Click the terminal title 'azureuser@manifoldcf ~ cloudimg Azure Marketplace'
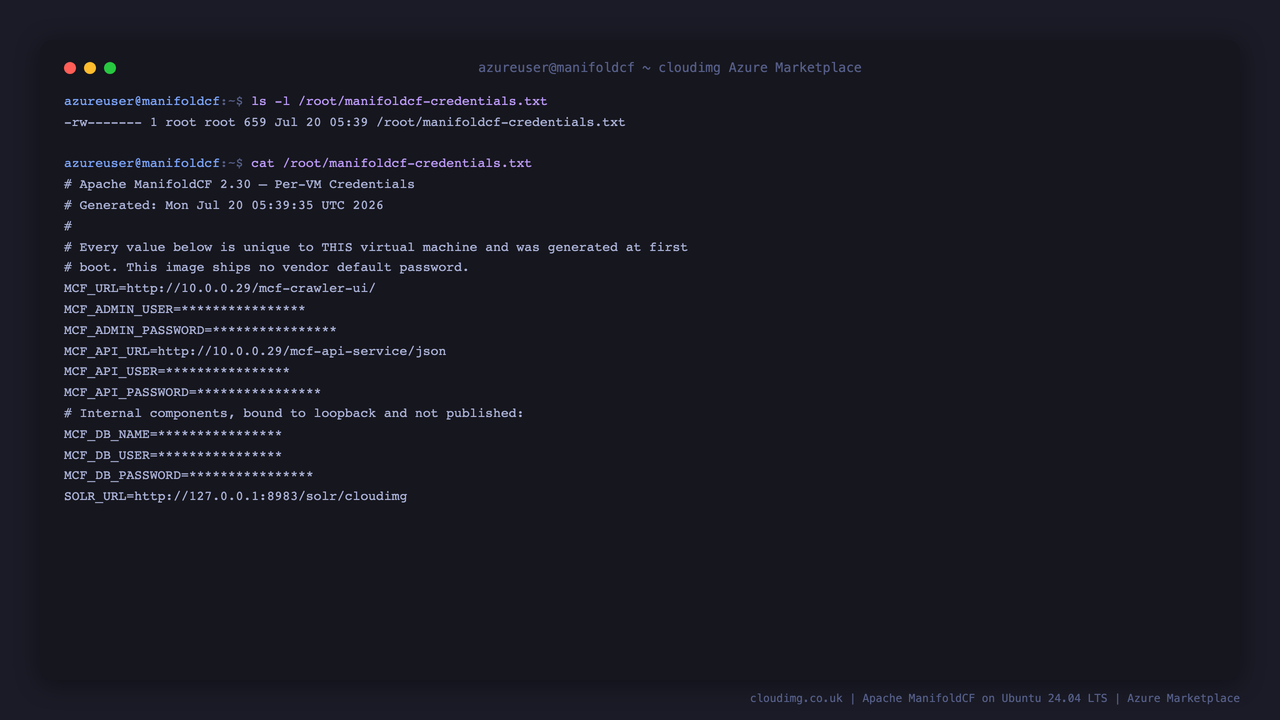 pyautogui.click(x=669, y=68)
